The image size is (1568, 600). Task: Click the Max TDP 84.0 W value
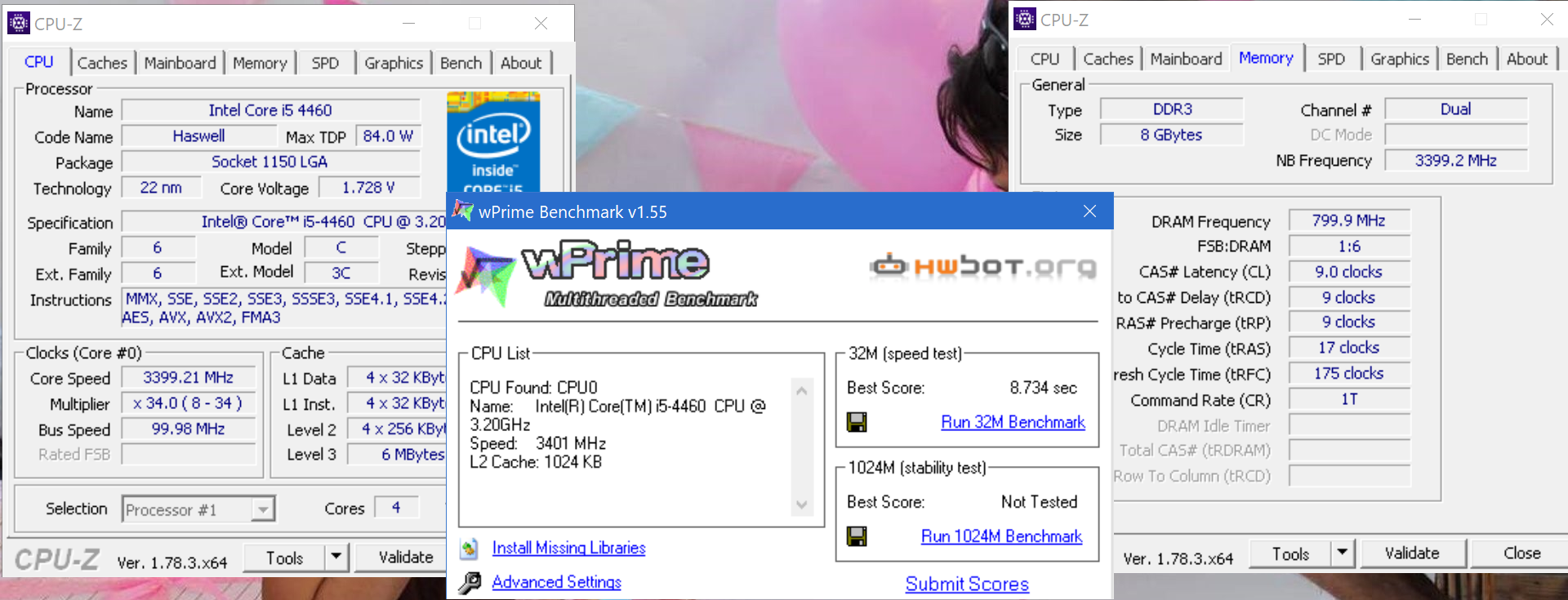[x=388, y=136]
